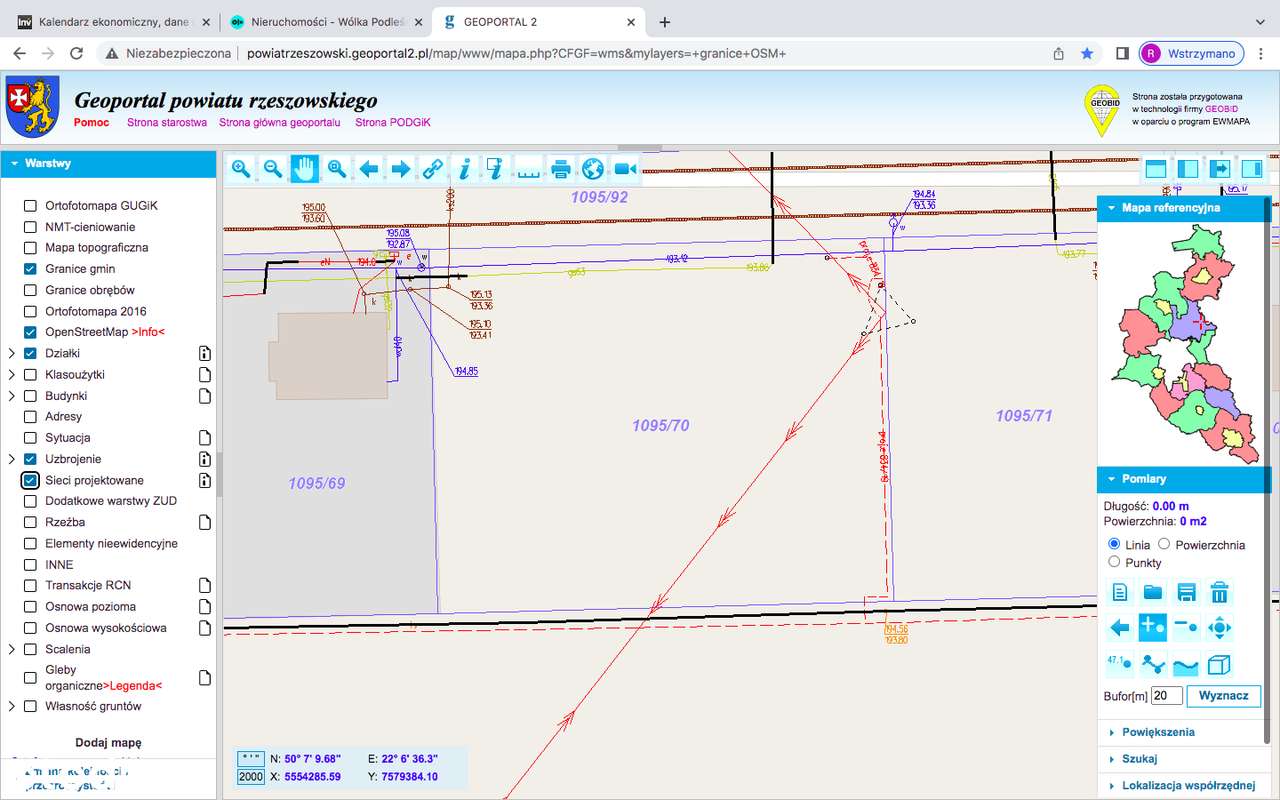Expand the Działki layer tree
Screen dimensions: 1280x800
point(11,353)
